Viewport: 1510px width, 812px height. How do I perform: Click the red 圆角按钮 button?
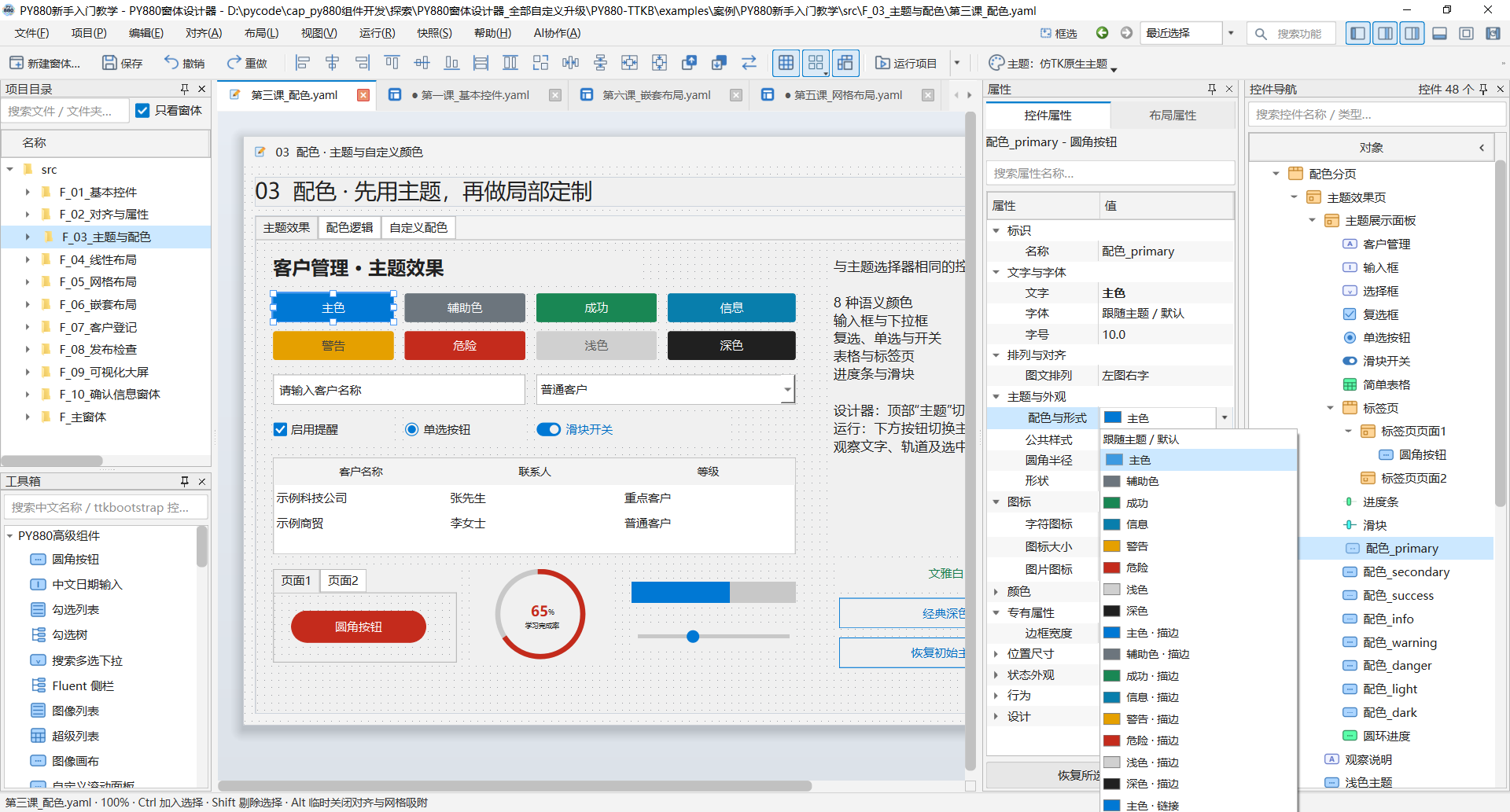point(358,626)
